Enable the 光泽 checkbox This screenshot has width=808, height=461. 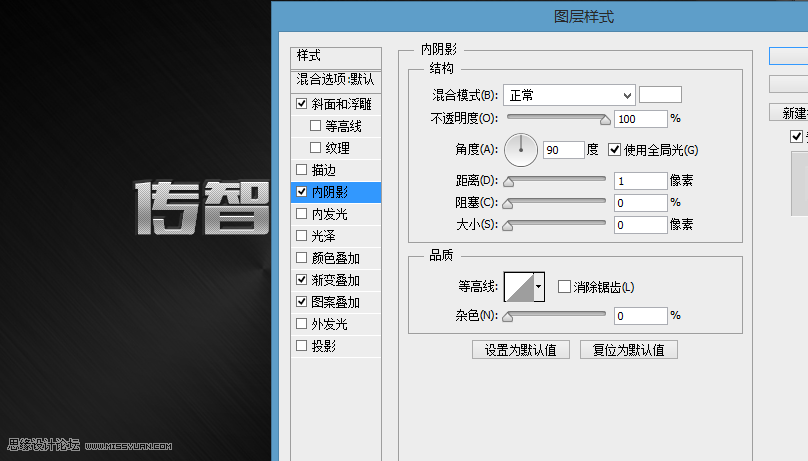301,235
